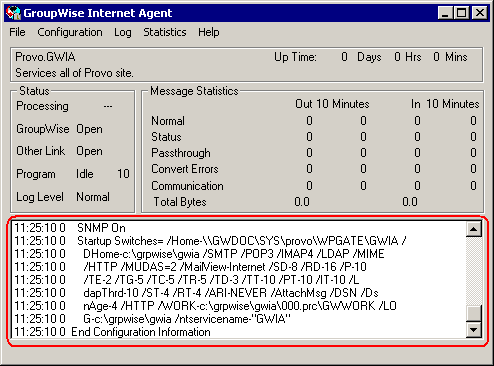Open the Log menu

[x=123, y=32]
